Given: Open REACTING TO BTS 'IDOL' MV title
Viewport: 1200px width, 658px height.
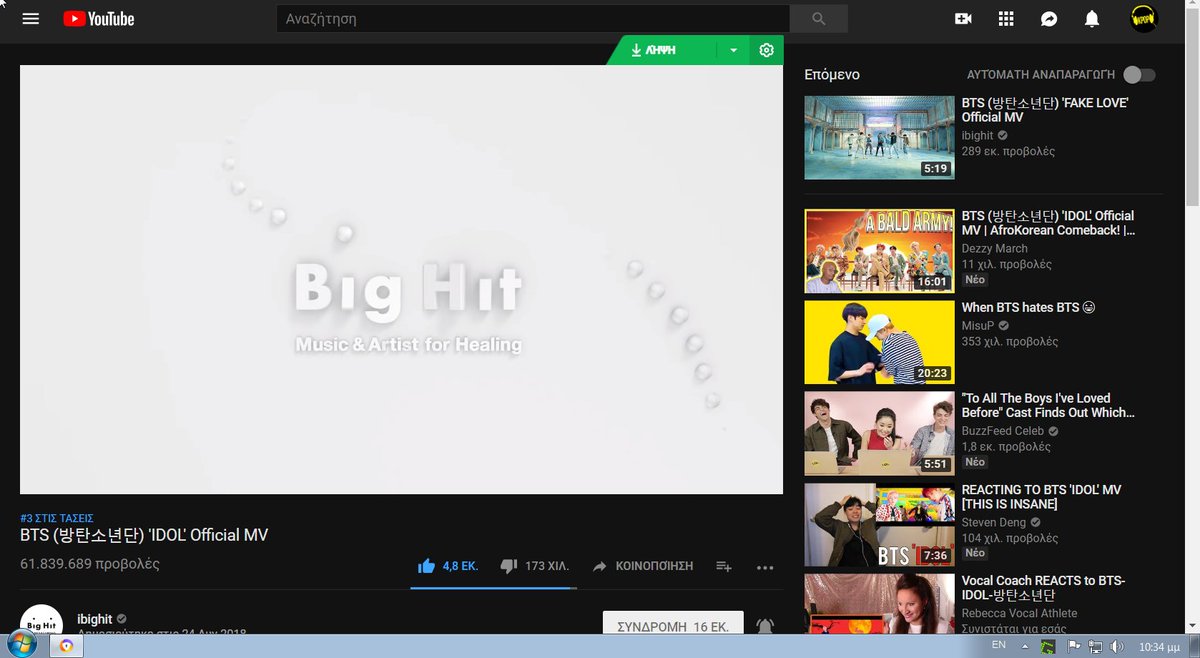Looking at the screenshot, I should tap(1041, 497).
